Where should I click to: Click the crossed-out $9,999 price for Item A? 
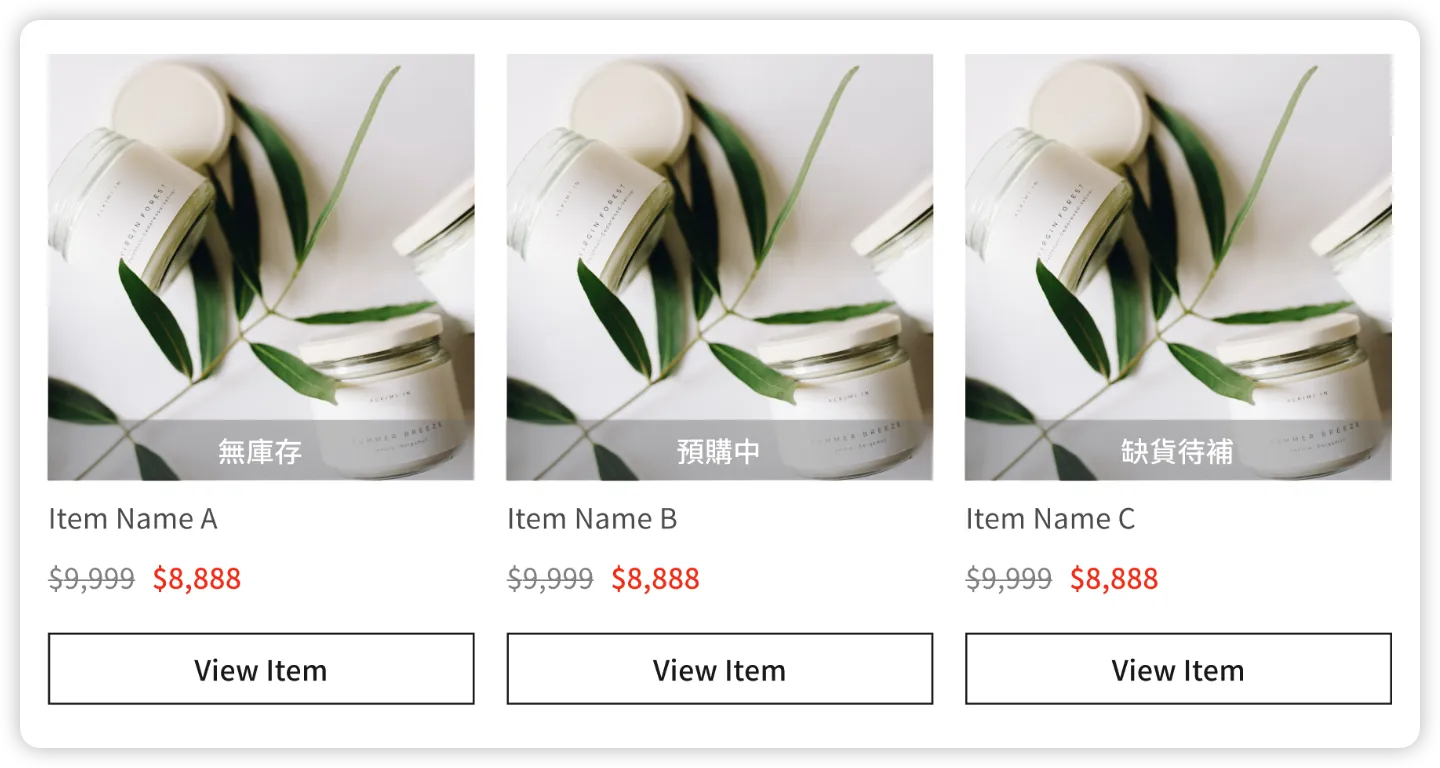click(x=91, y=579)
